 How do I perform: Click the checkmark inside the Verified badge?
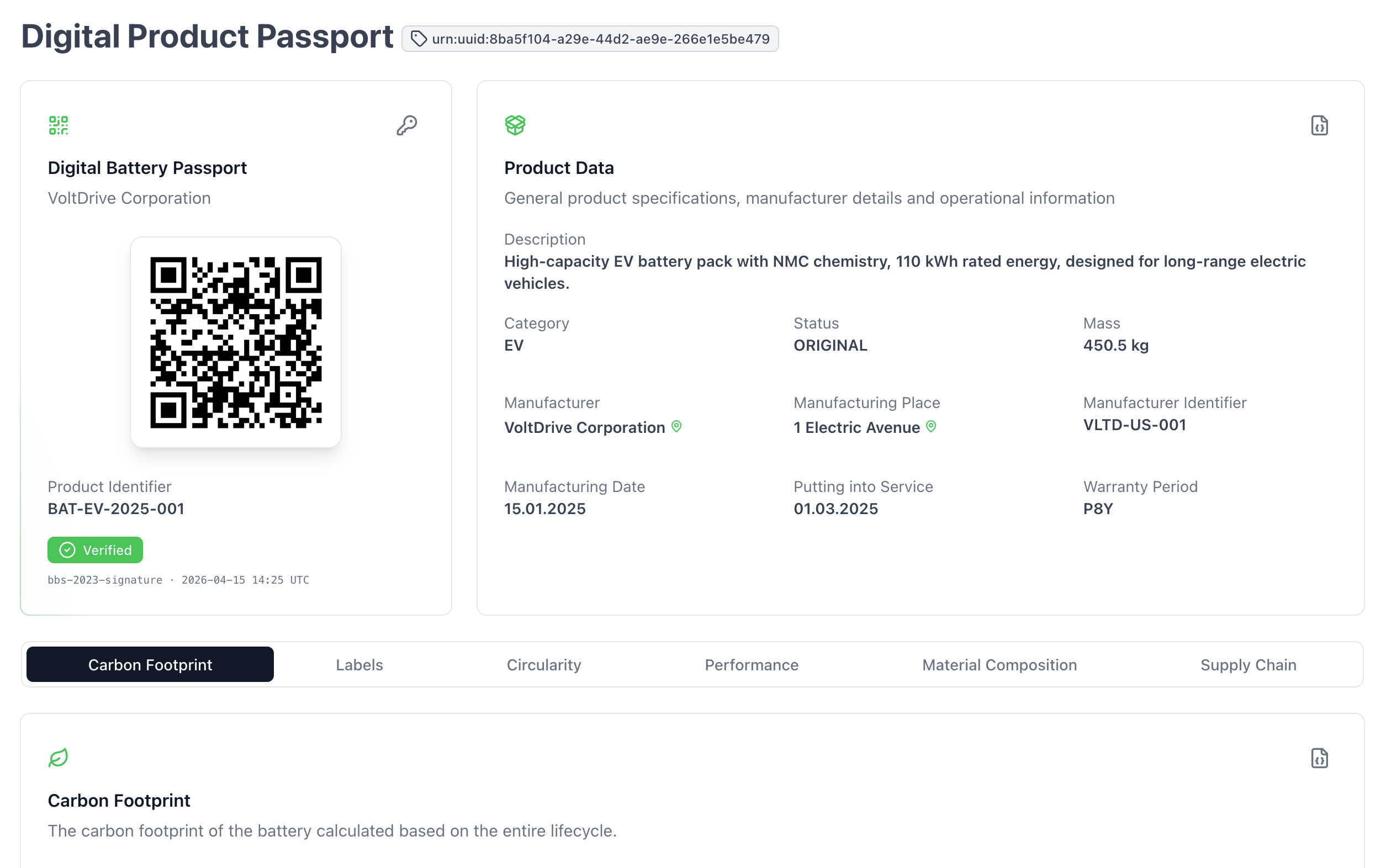click(67, 549)
